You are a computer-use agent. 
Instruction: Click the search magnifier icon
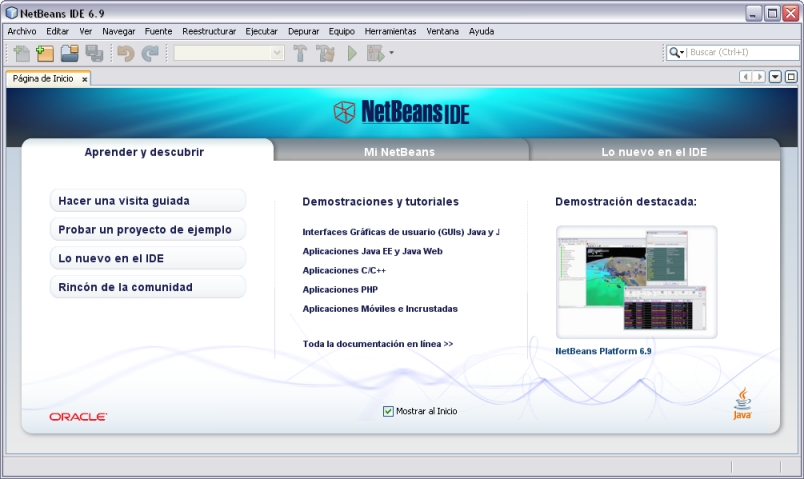pyautogui.click(x=674, y=52)
